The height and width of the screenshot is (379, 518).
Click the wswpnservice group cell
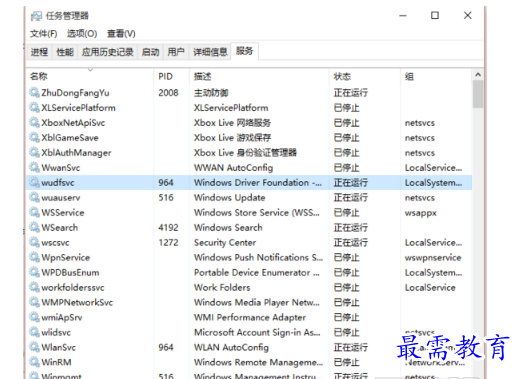pos(433,258)
